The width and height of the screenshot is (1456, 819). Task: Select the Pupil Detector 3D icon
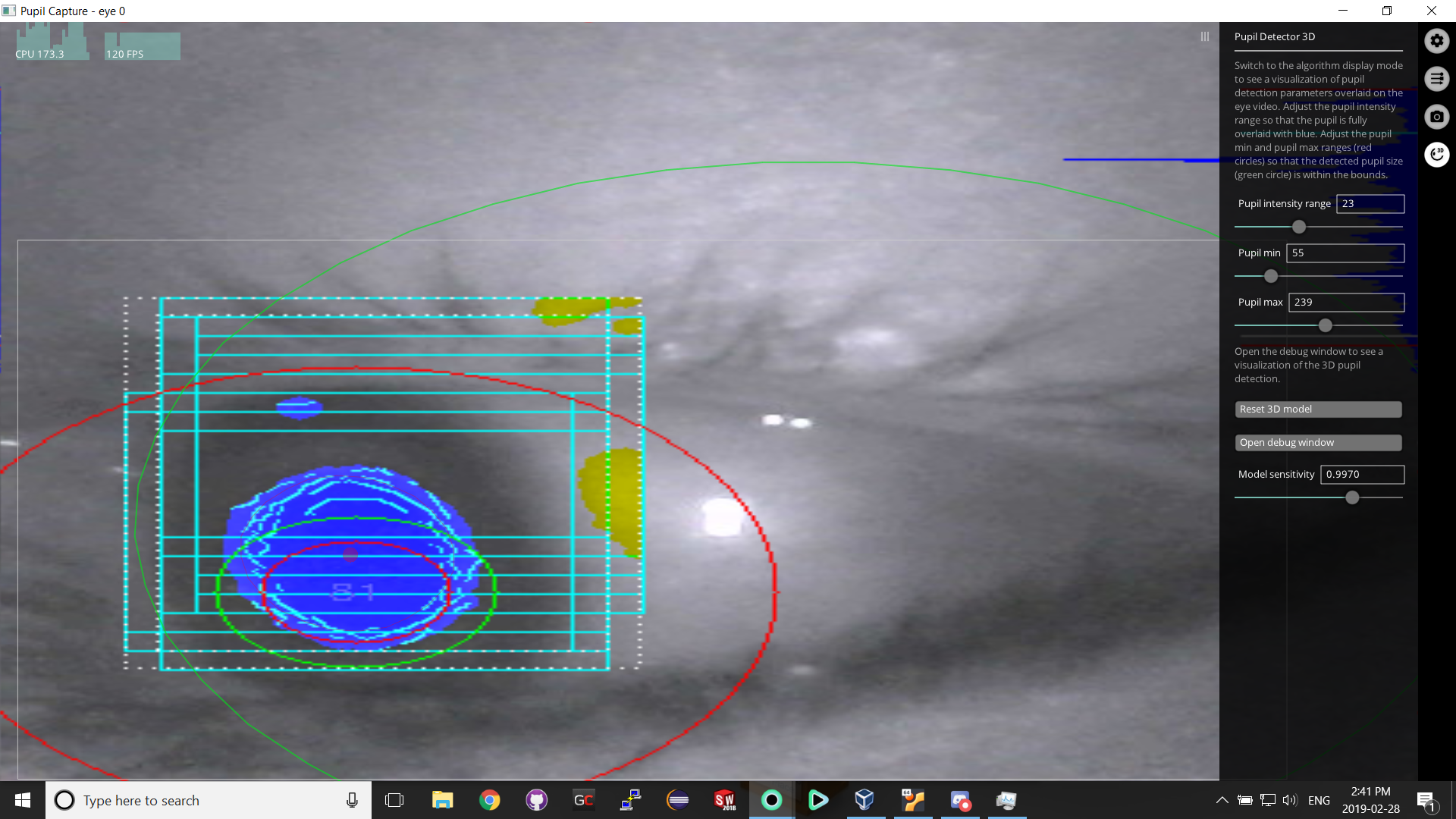tap(1436, 155)
